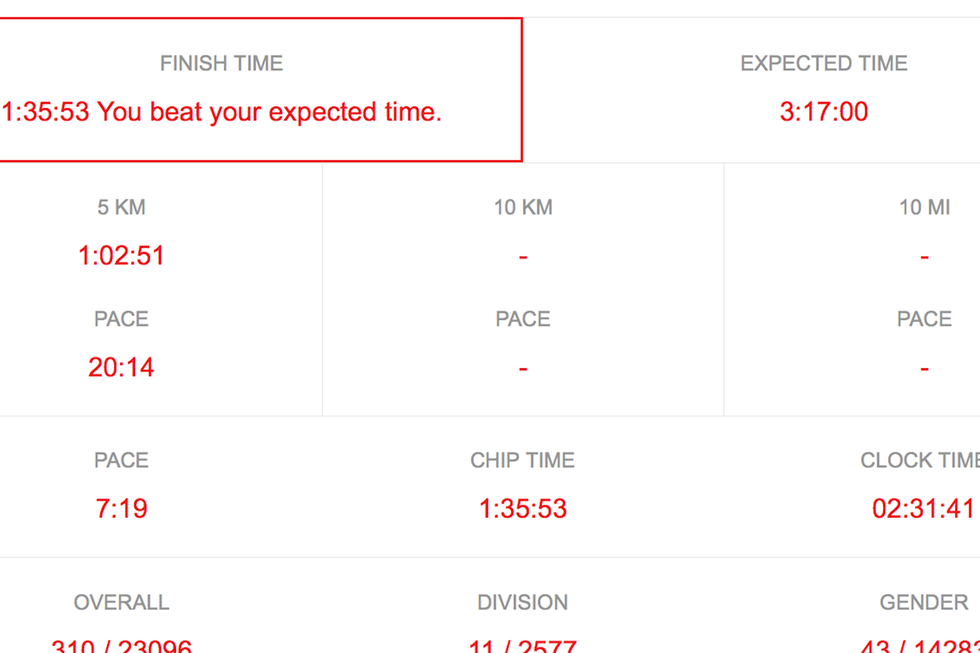Click the 20:14 pace under 5 KM
Image resolution: width=980 pixels, height=653 pixels.
click(x=121, y=367)
